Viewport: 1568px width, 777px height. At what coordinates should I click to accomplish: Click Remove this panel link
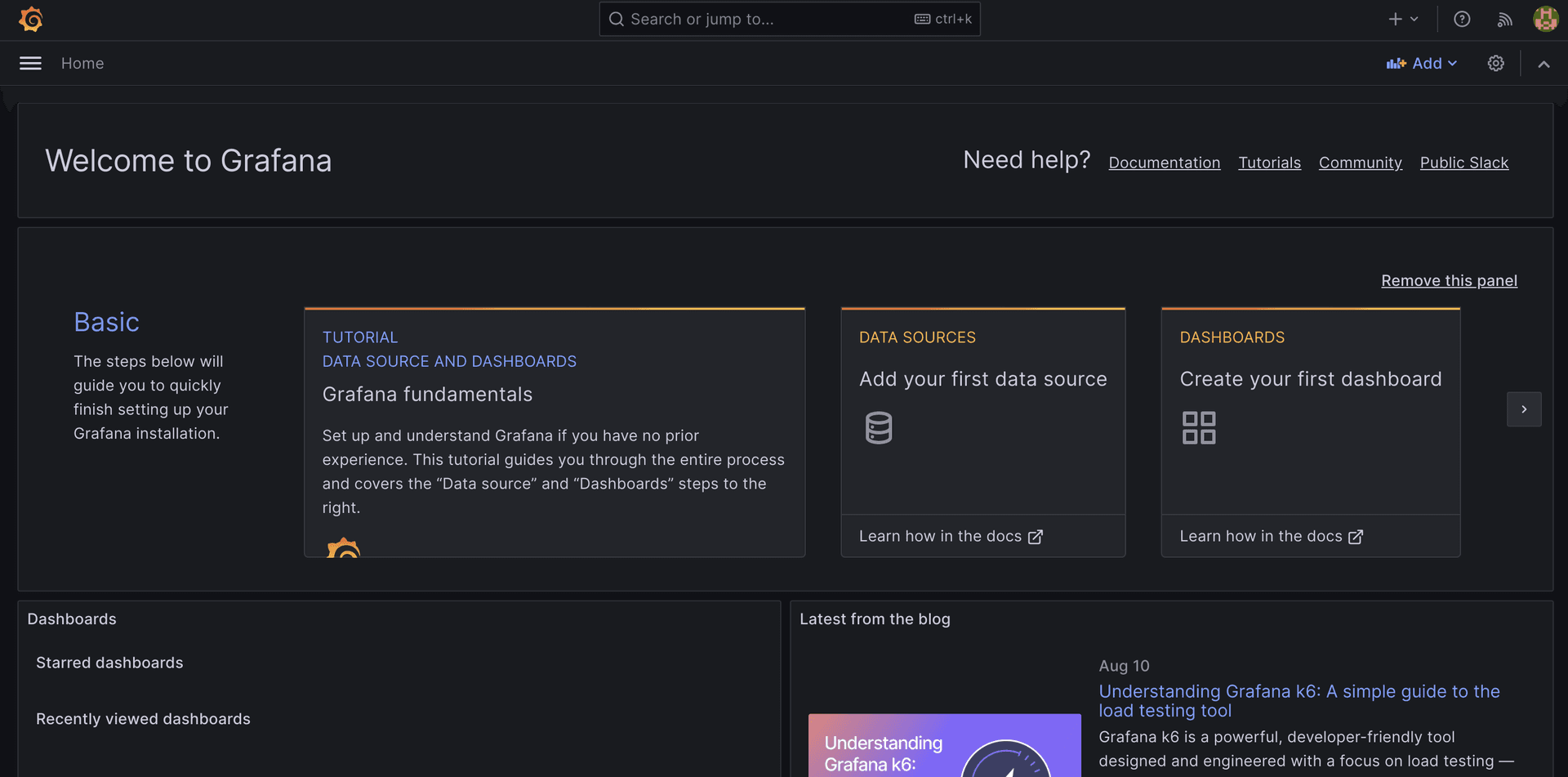(x=1449, y=281)
